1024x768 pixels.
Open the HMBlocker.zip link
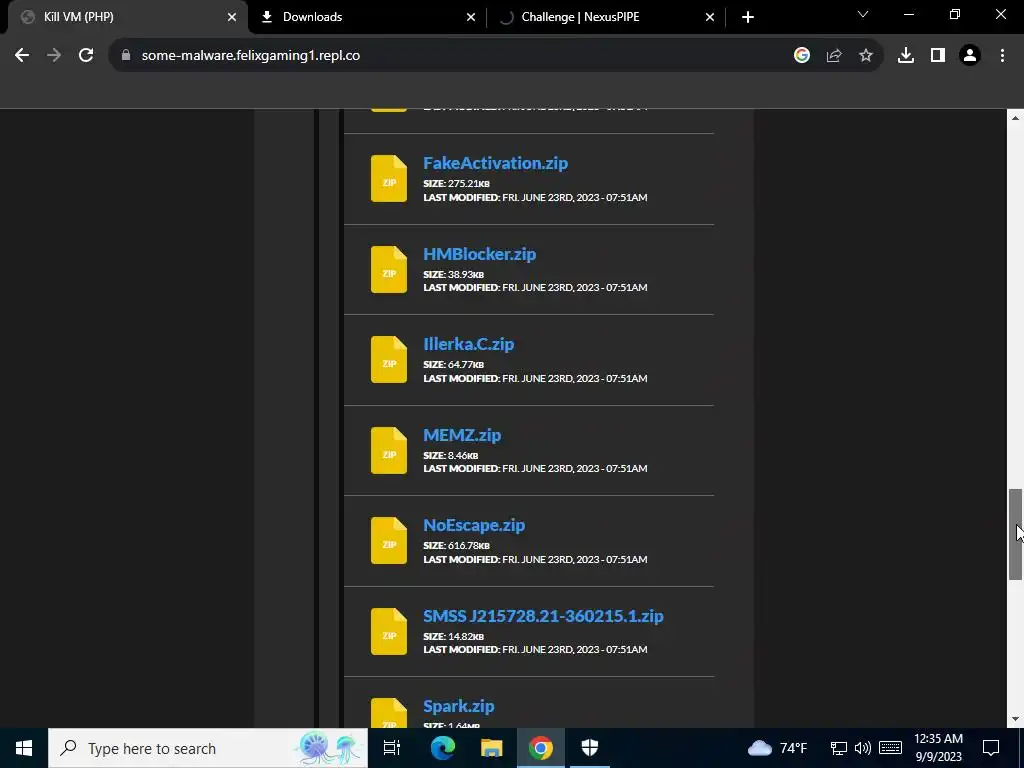(x=479, y=253)
